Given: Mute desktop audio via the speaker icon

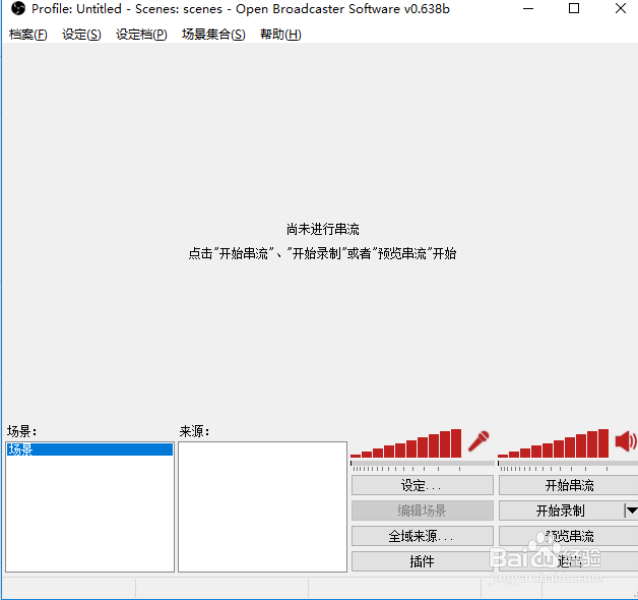Looking at the screenshot, I should pos(626,441).
